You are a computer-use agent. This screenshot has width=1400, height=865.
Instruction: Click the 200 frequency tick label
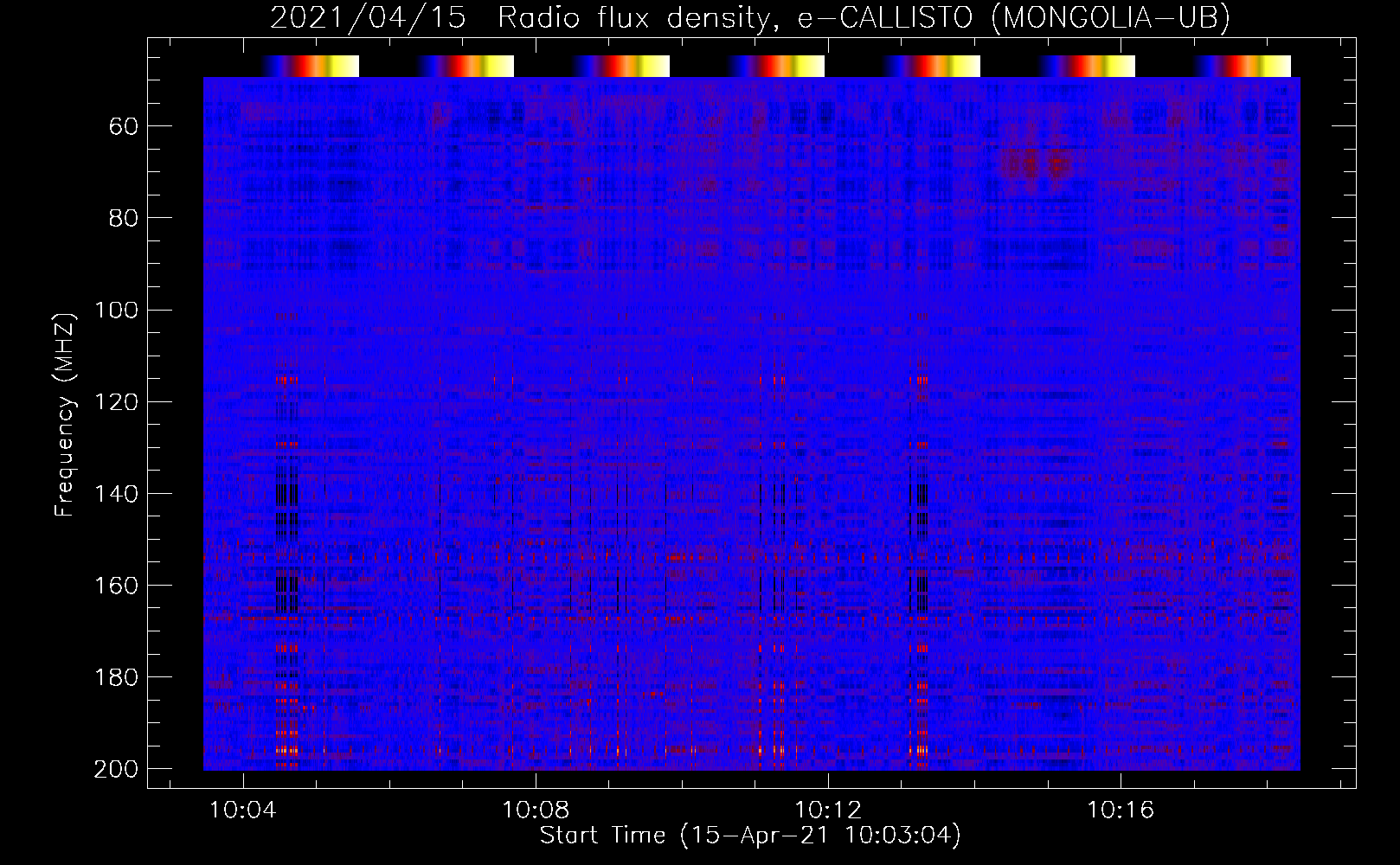click(x=116, y=769)
